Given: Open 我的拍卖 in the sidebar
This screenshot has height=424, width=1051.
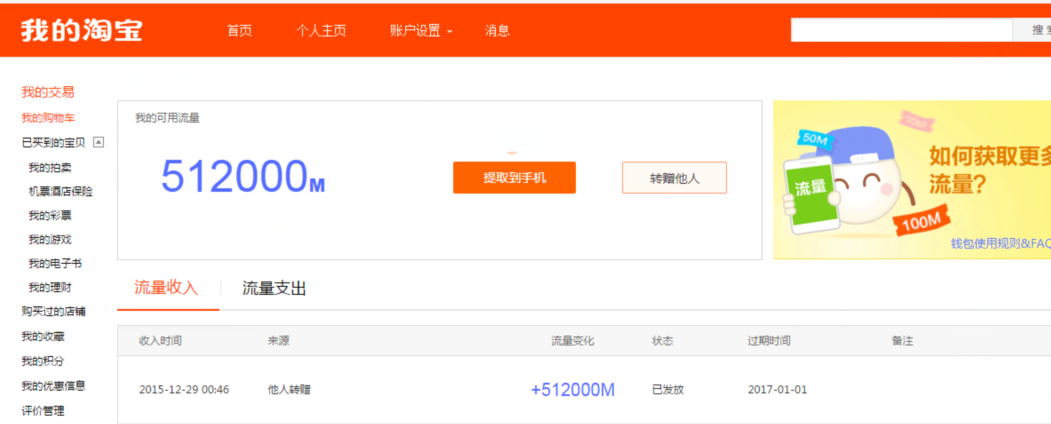Looking at the screenshot, I should pyautogui.click(x=50, y=167).
